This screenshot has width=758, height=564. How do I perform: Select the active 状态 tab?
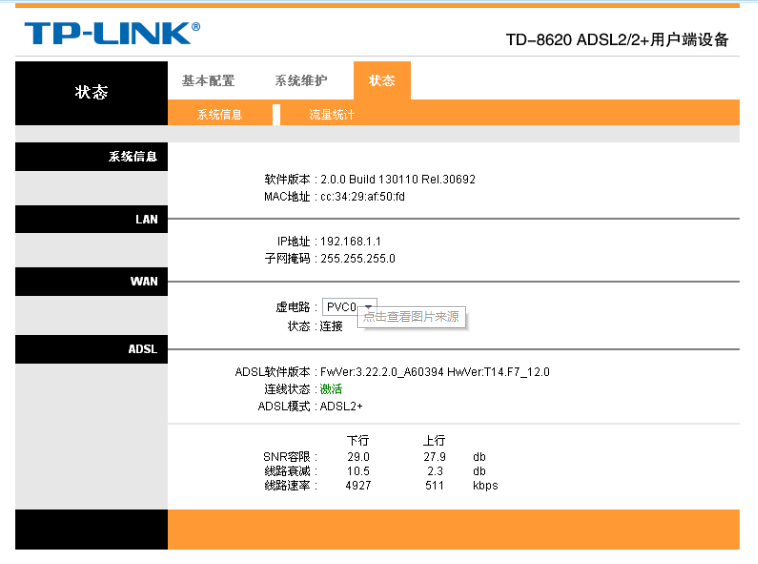382,81
